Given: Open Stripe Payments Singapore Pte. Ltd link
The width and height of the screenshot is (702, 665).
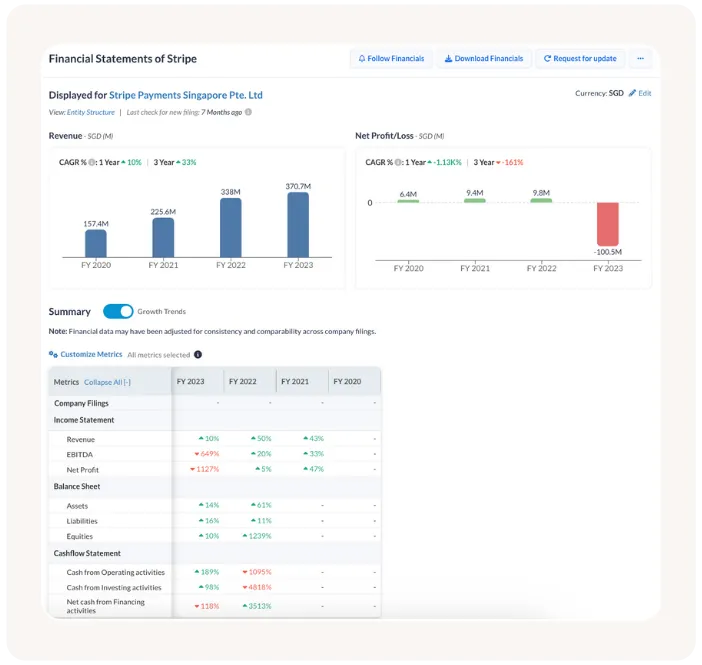Looking at the screenshot, I should click(186, 95).
